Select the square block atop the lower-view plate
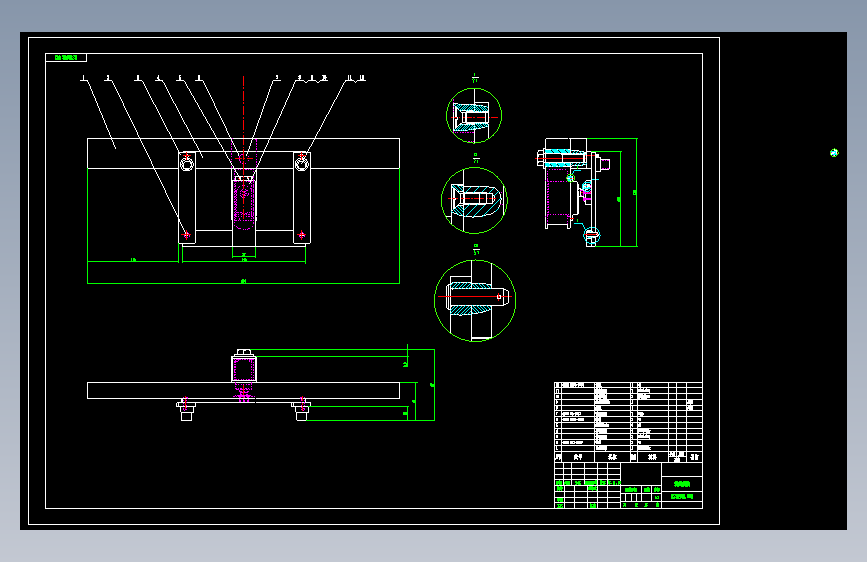Image resolution: width=867 pixels, height=562 pixels. [244, 368]
